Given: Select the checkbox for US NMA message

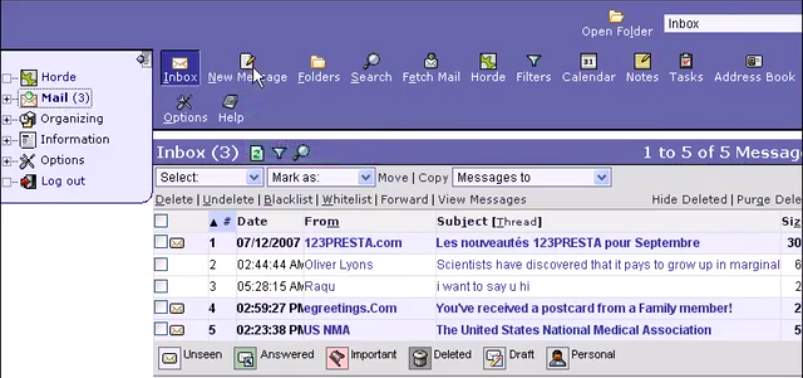Looking at the screenshot, I should 161,329.
